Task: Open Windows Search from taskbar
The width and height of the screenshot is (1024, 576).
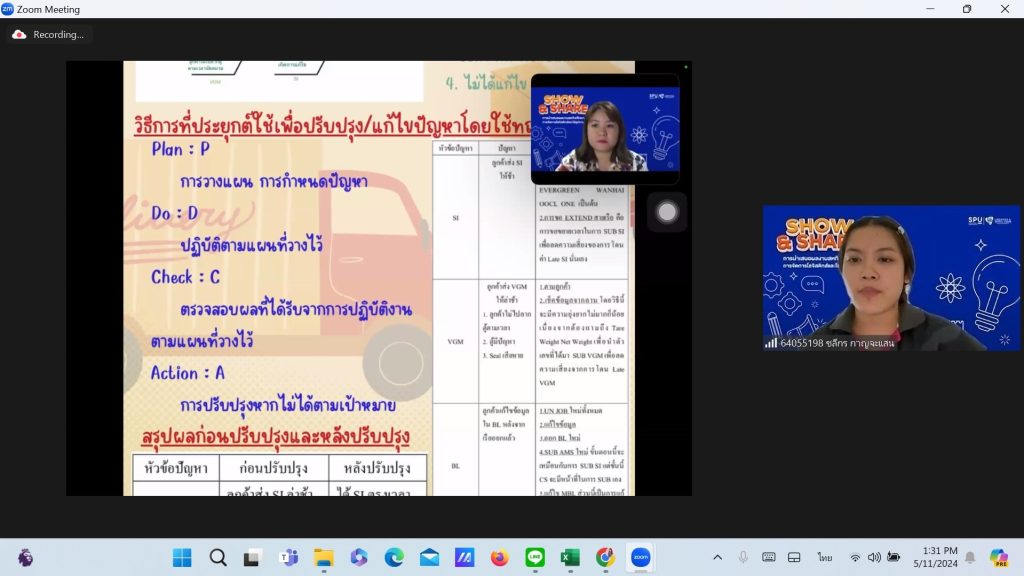Action: click(x=218, y=558)
